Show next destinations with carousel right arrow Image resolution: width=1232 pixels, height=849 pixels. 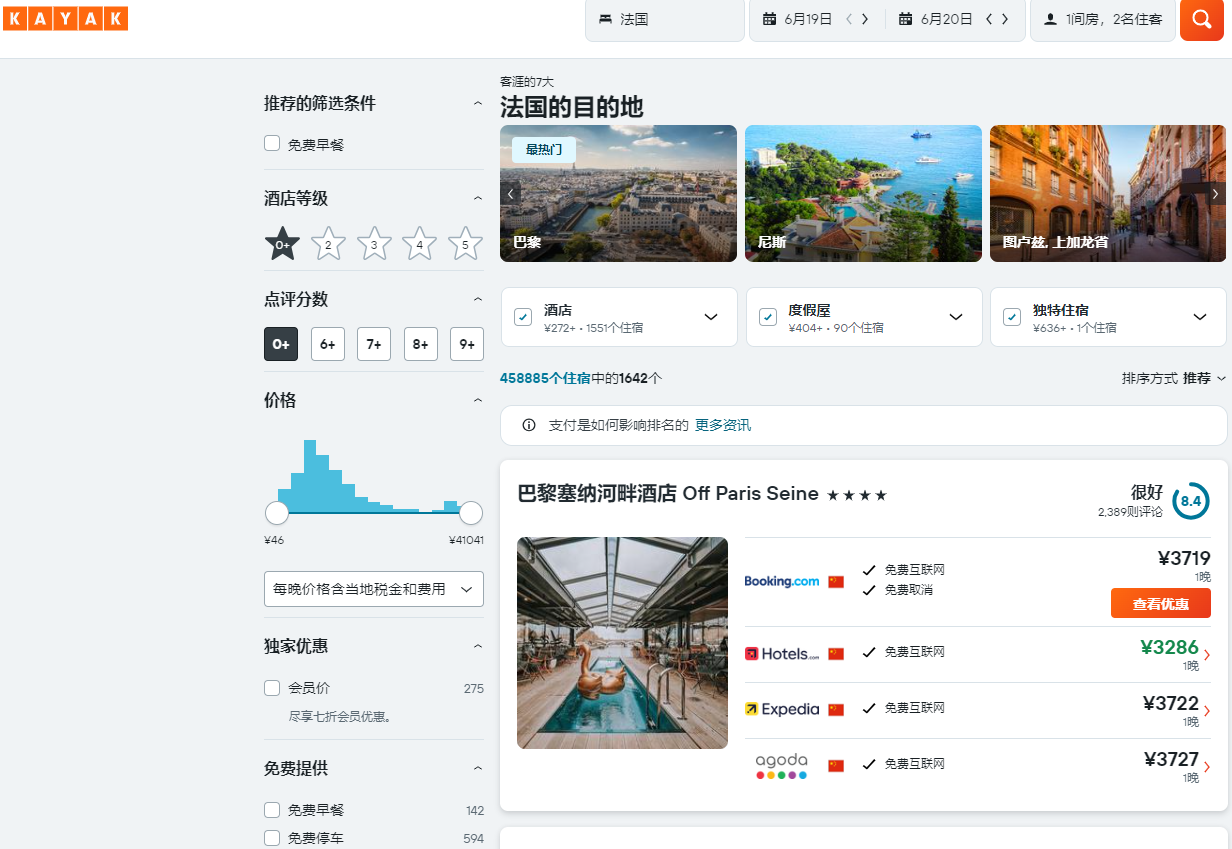(1215, 194)
